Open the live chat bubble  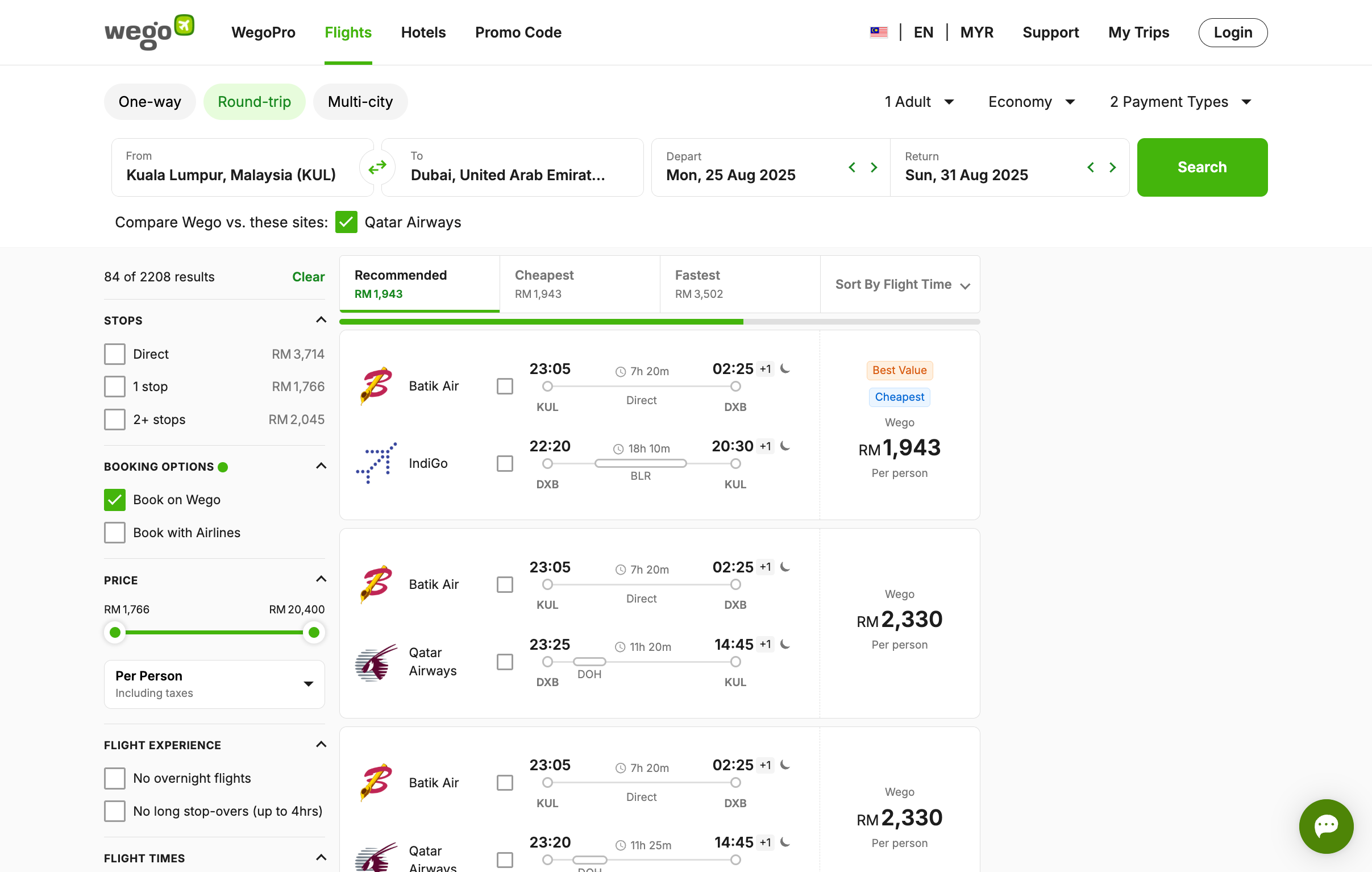coord(1326,826)
